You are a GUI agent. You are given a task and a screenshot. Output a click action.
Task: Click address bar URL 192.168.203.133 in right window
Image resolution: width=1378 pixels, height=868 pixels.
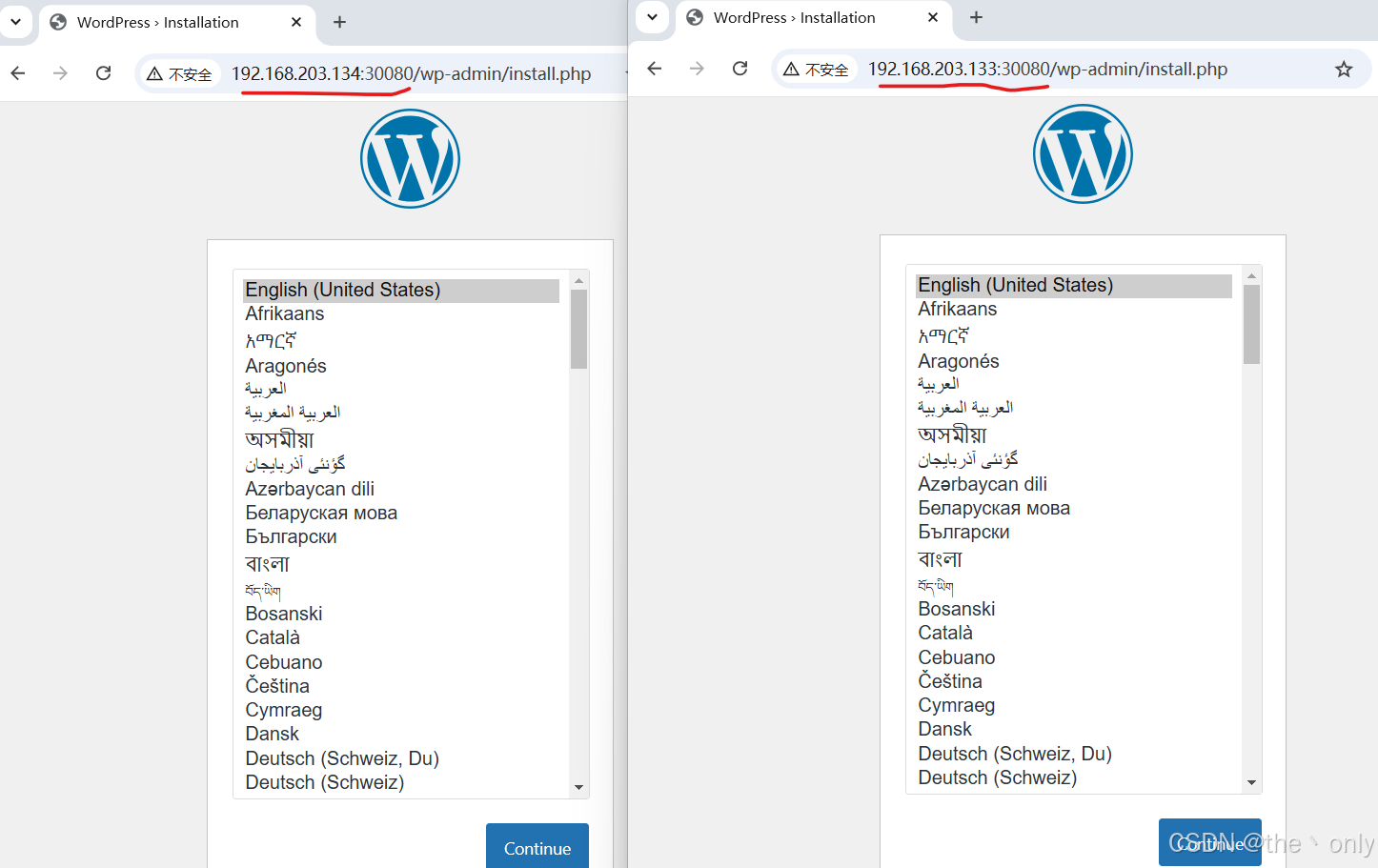(x=1047, y=70)
